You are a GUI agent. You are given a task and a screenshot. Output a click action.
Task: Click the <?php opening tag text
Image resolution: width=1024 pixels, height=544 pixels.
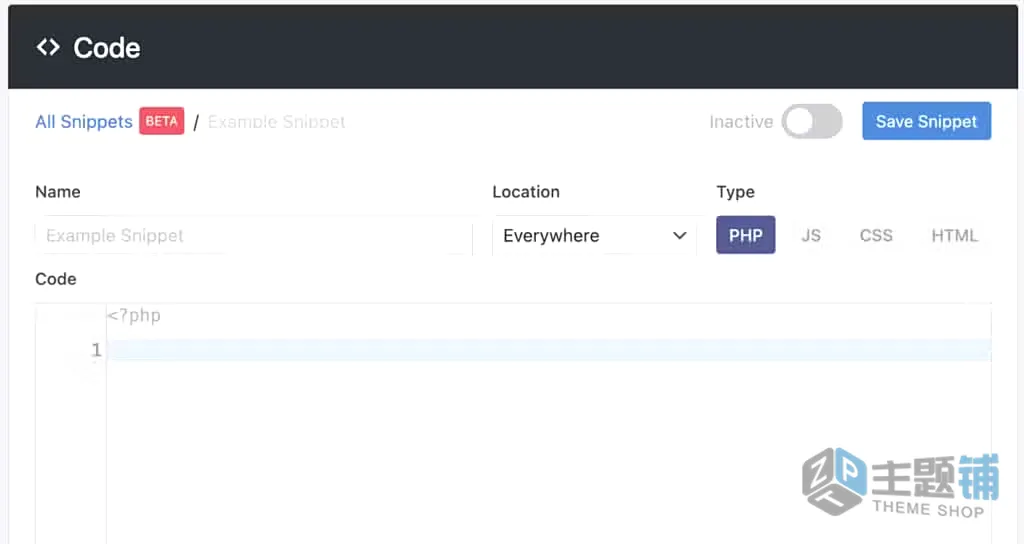(x=134, y=315)
